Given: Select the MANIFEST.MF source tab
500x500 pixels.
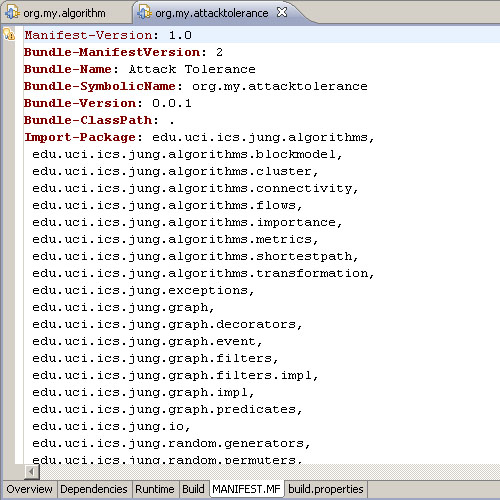Looking at the screenshot, I should click(246, 489).
